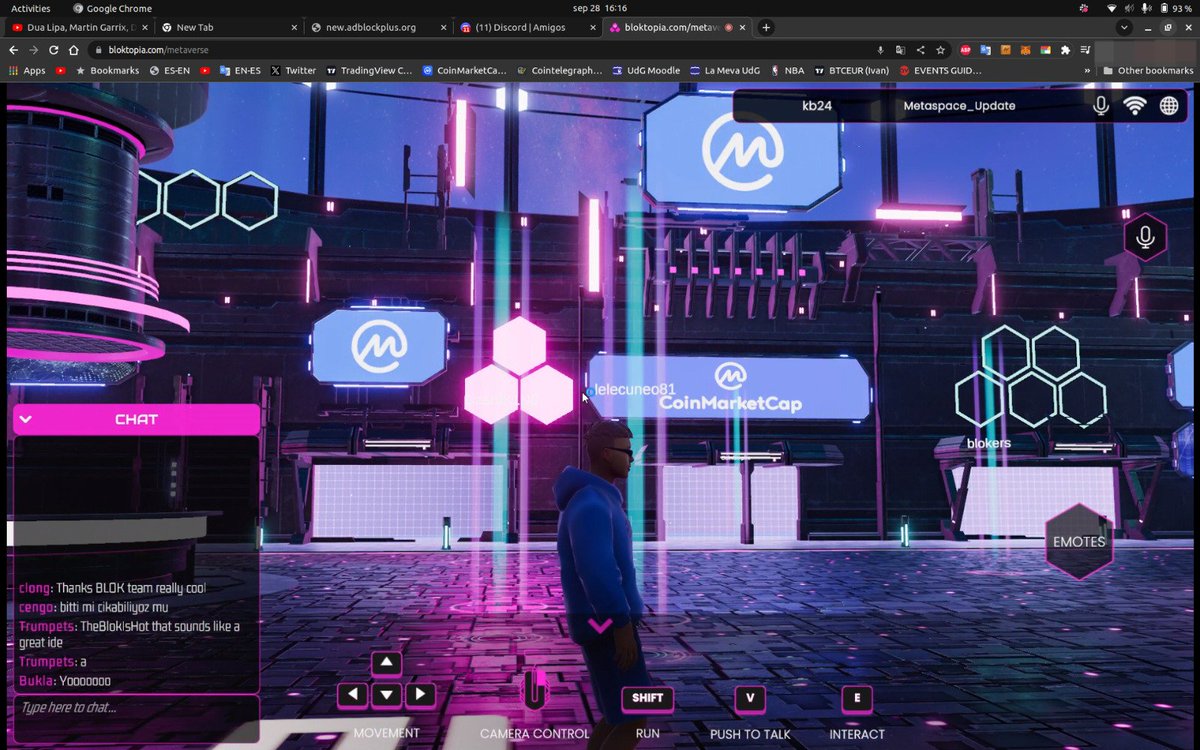Open the EMOTES hexagon menu
The width and height of the screenshot is (1200, 750).
[x=1079, y=542]
